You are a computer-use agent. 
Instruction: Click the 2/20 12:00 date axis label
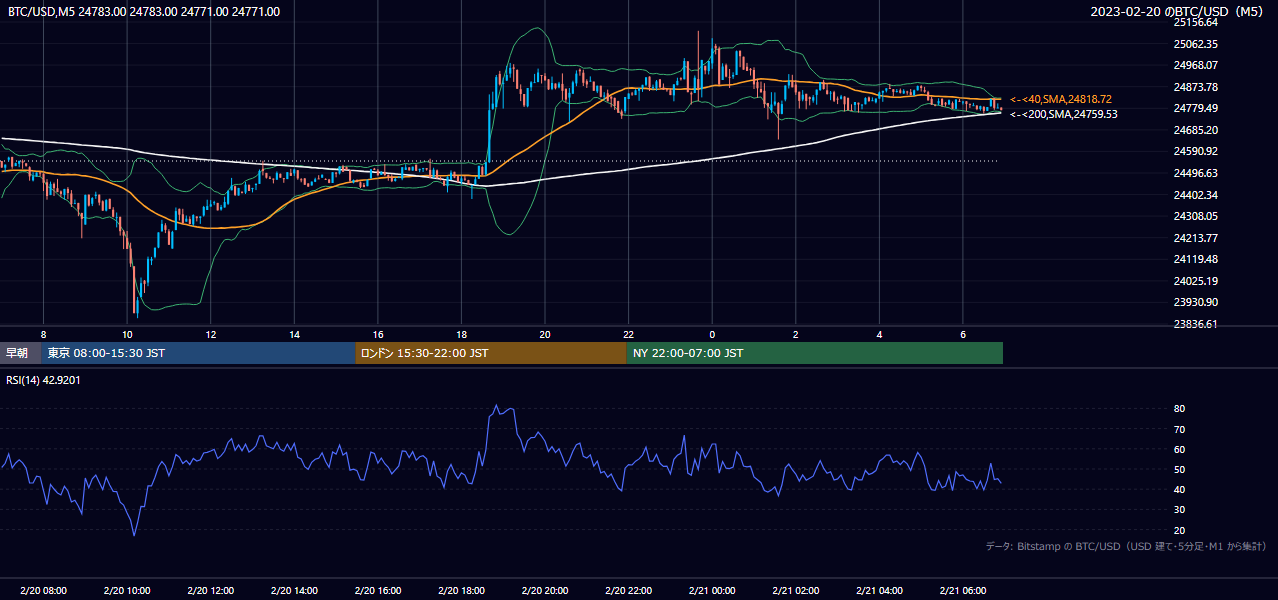click(x=211, y=590)
